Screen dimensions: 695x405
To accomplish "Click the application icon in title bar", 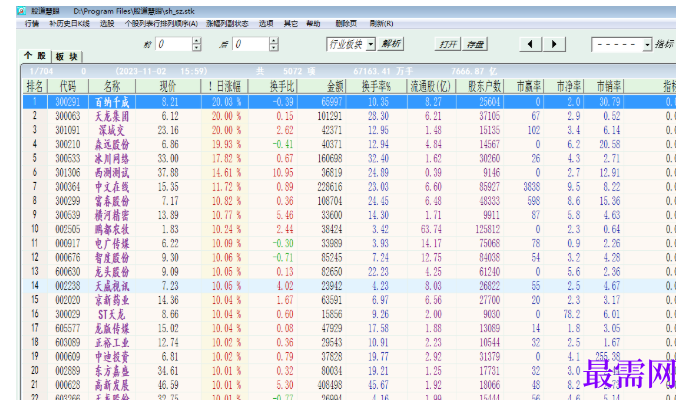I will tap(21, 11).
